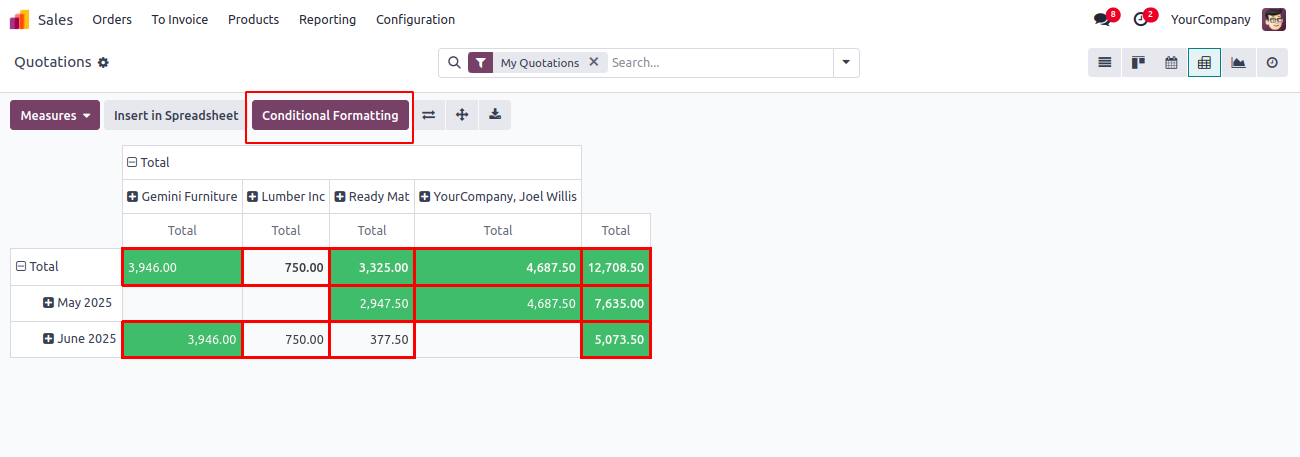Click the expand all arrows icon
Image resolution: width=1300 pixels, height=457 pixels.
tap(462, 115)
